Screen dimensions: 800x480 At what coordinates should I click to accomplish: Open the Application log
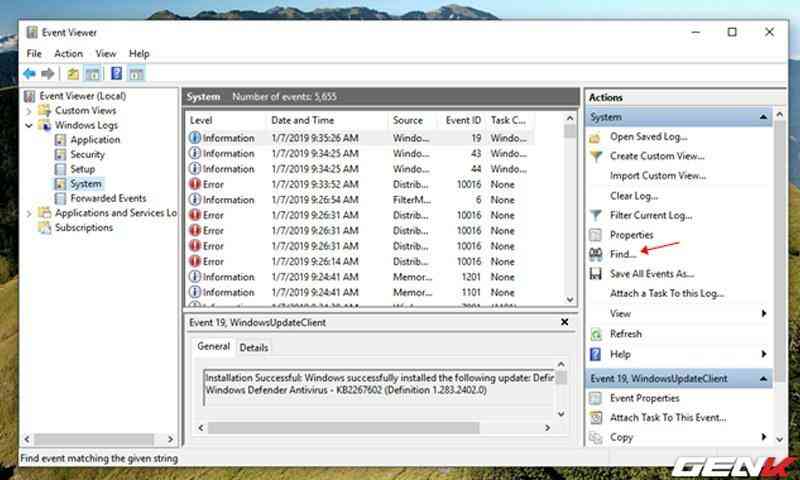pos(95,140)
